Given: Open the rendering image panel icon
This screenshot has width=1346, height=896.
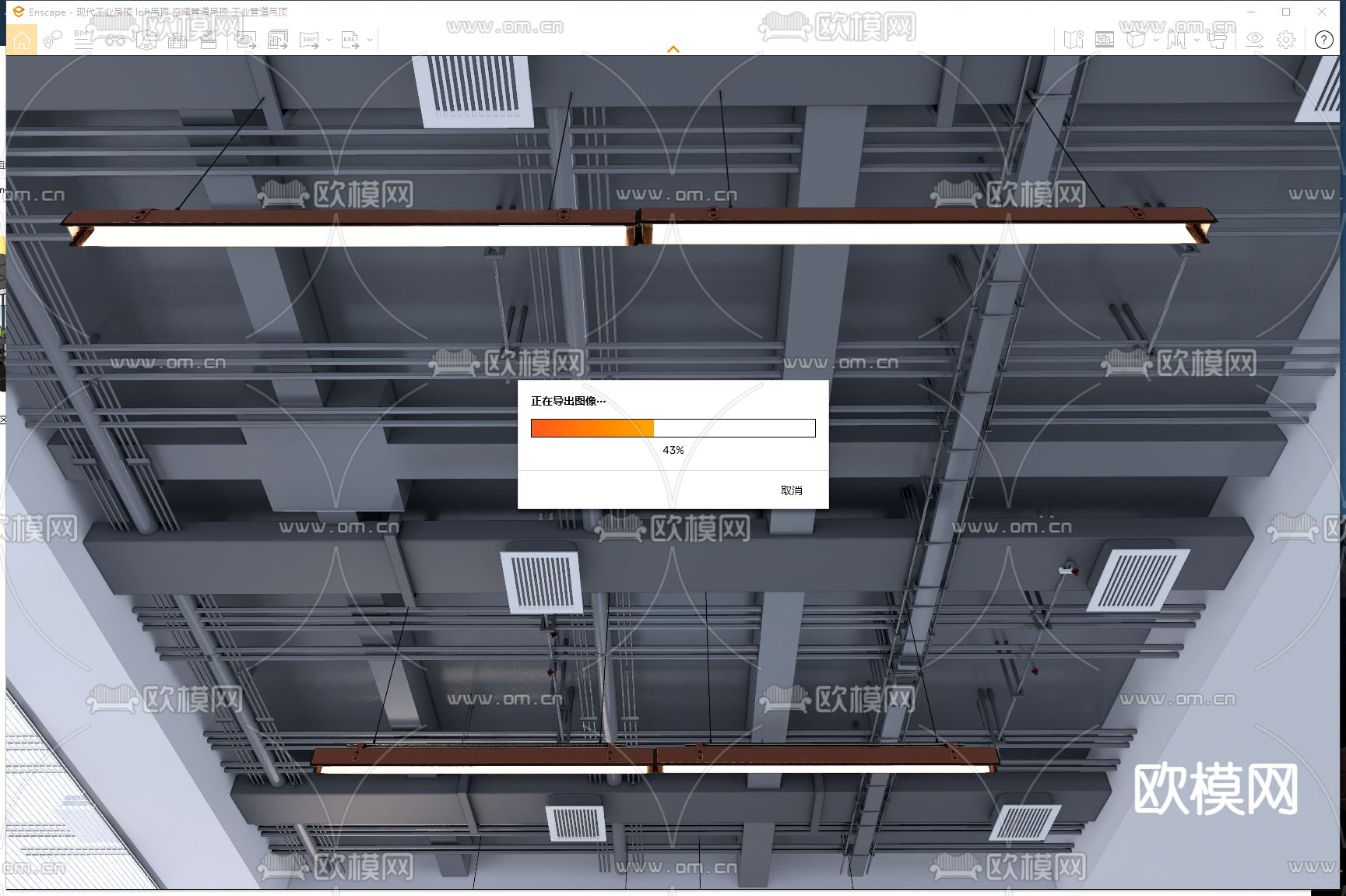Looking at the screenshot, I should click(x=1105, y=40).
